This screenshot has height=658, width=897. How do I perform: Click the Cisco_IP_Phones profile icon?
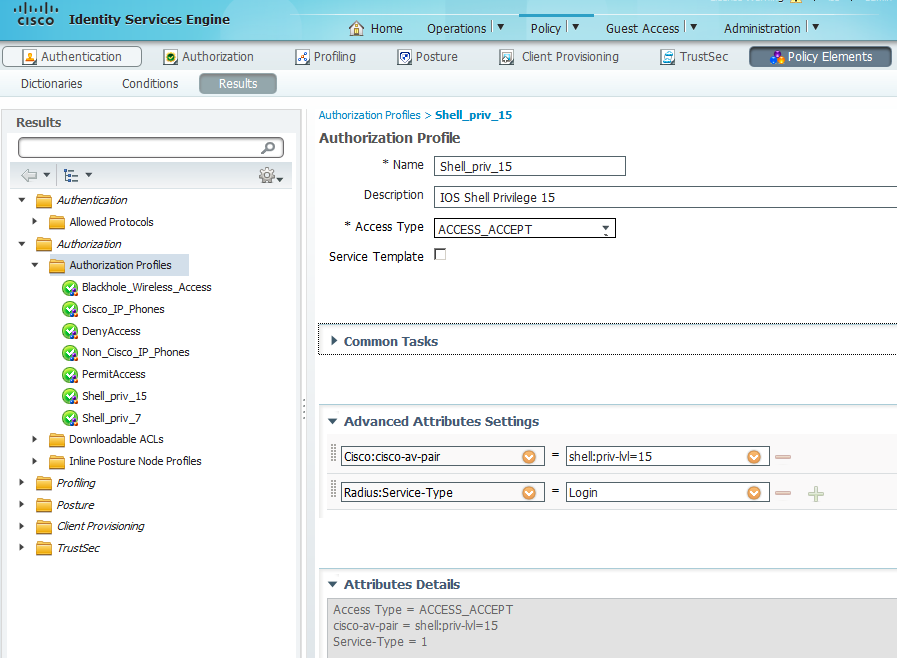click(70, 310)
